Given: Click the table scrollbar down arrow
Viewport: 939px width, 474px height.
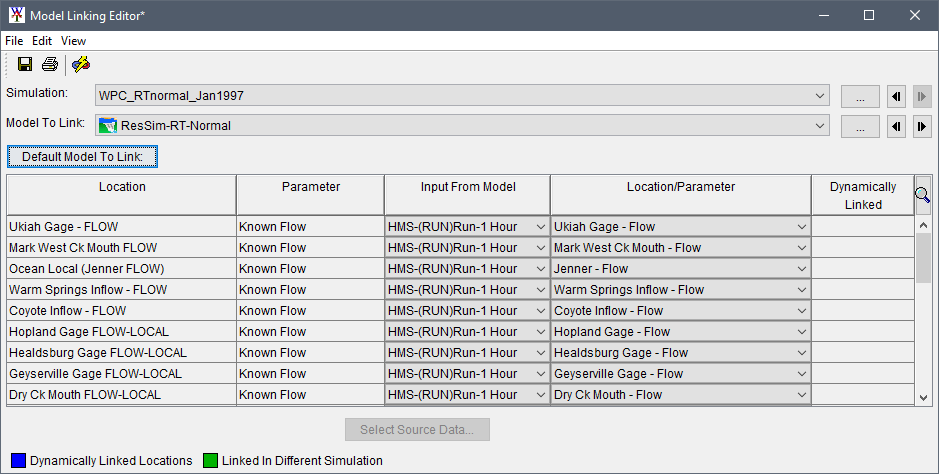Looking at the screenshot, I should point(923,397).
